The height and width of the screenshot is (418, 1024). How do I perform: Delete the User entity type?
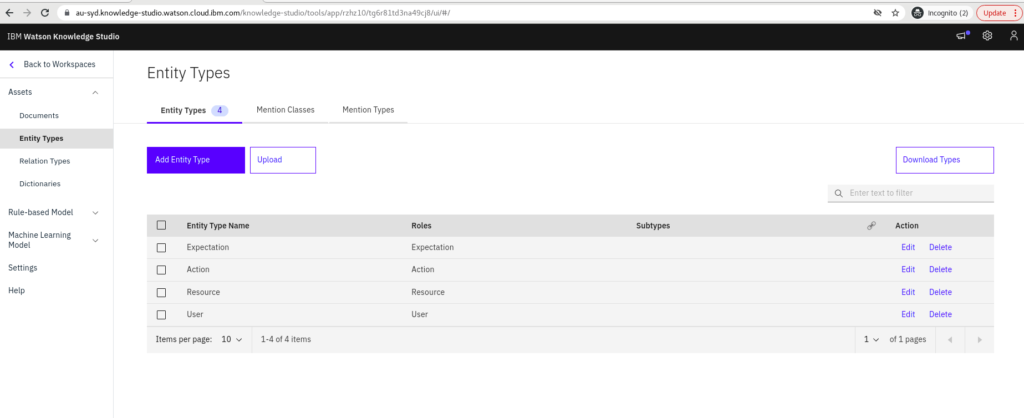click(x=940, y=314)
